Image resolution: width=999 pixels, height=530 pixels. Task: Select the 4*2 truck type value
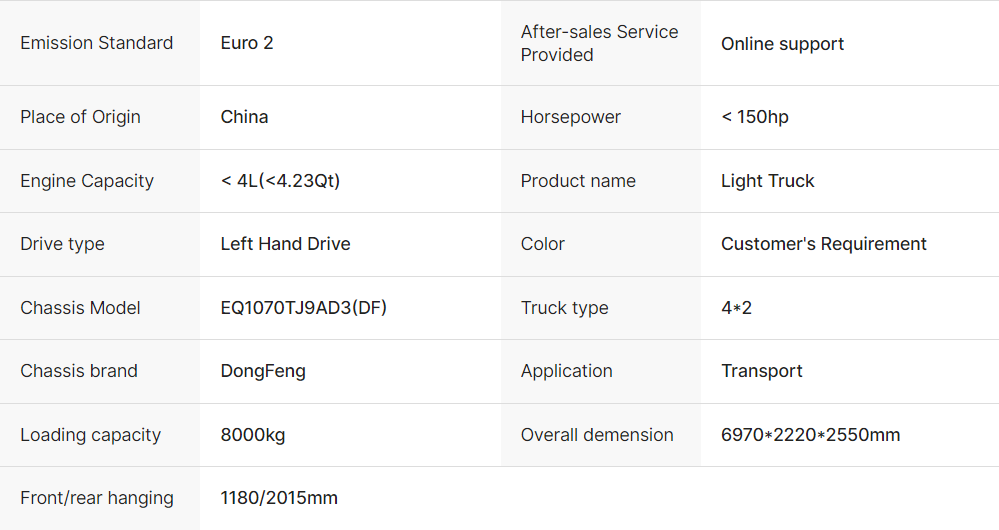click(x=736, y=308)
